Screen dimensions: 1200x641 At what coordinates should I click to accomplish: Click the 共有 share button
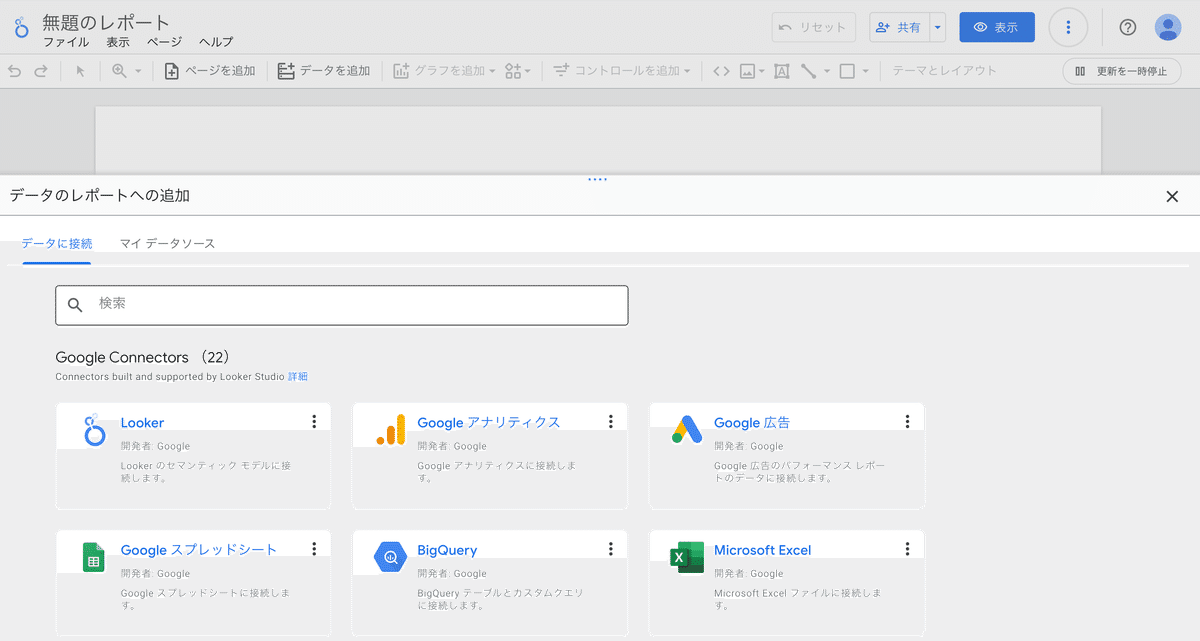click(x=899, y=27)
